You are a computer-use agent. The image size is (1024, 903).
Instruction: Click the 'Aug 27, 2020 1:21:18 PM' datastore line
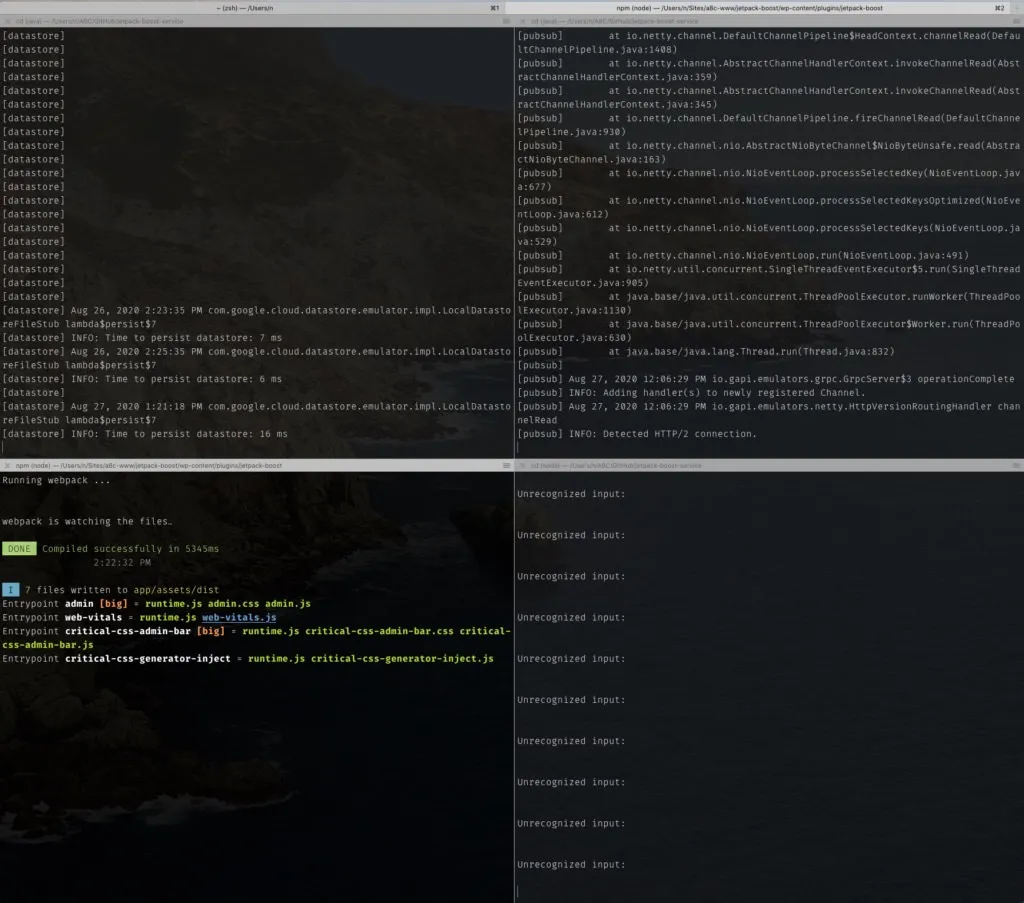click(257, 413)
